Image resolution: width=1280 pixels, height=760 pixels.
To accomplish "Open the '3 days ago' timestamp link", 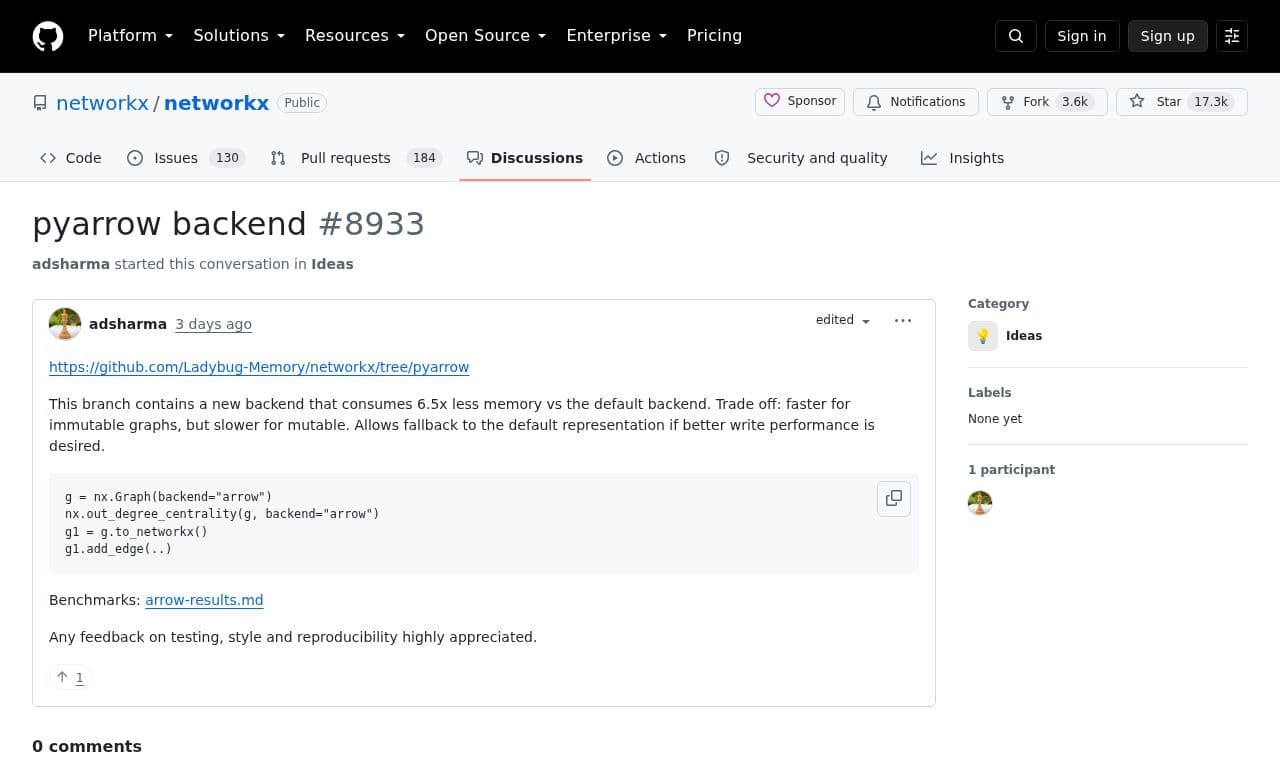I will (x=213, y=324).
